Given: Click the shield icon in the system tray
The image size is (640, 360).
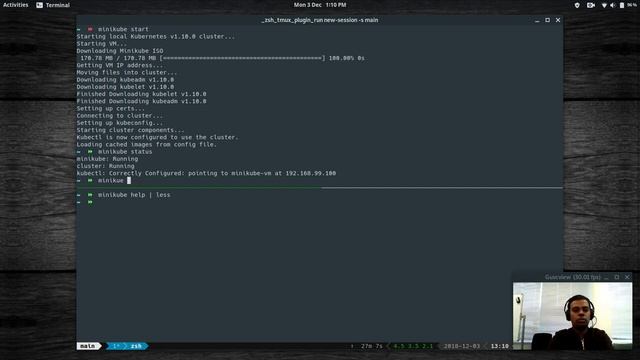Looking at the screenshot, I should [577, 5].
